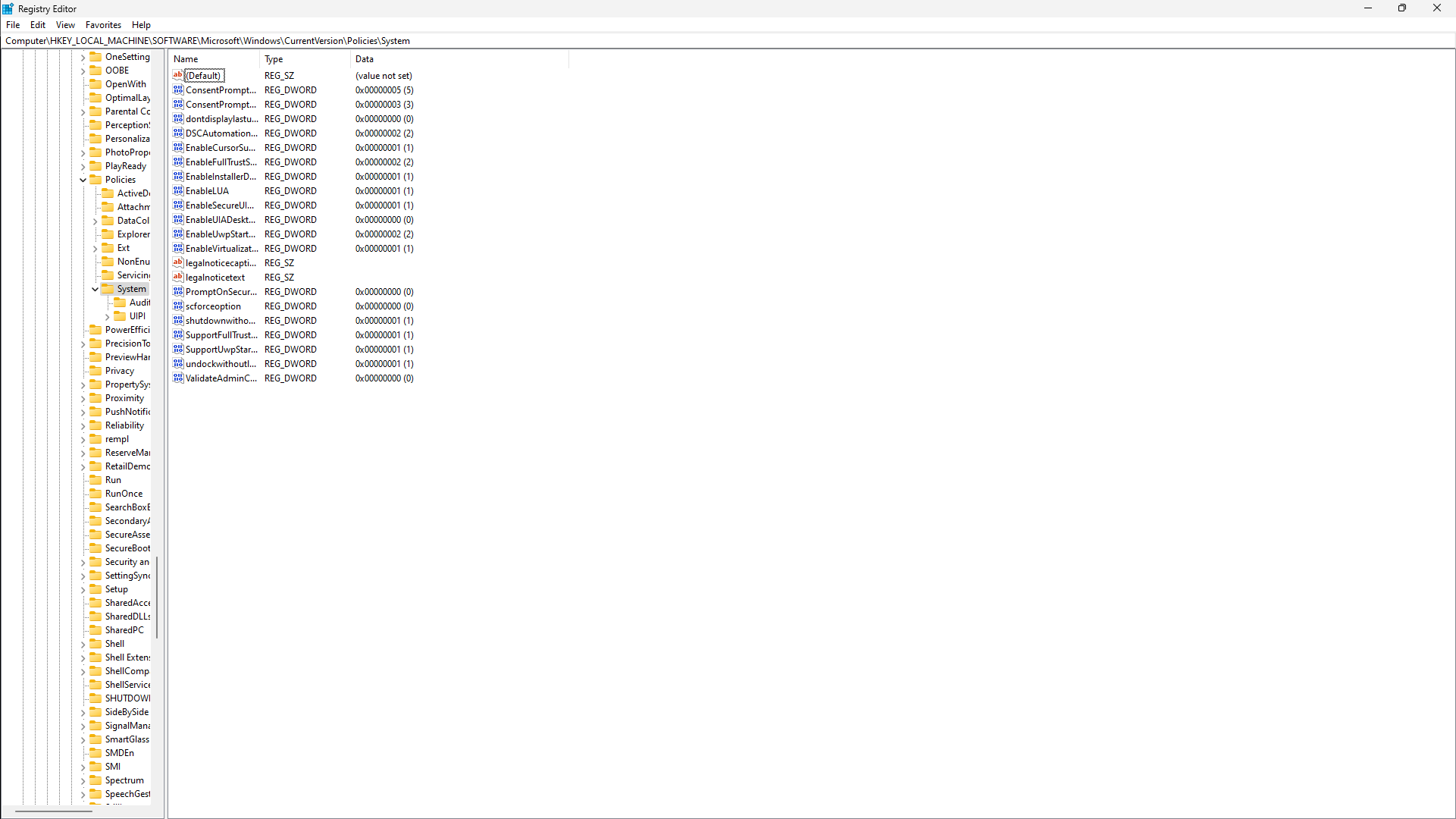Open the View menu
1456x819 pixels.
(x=65, y=25)
